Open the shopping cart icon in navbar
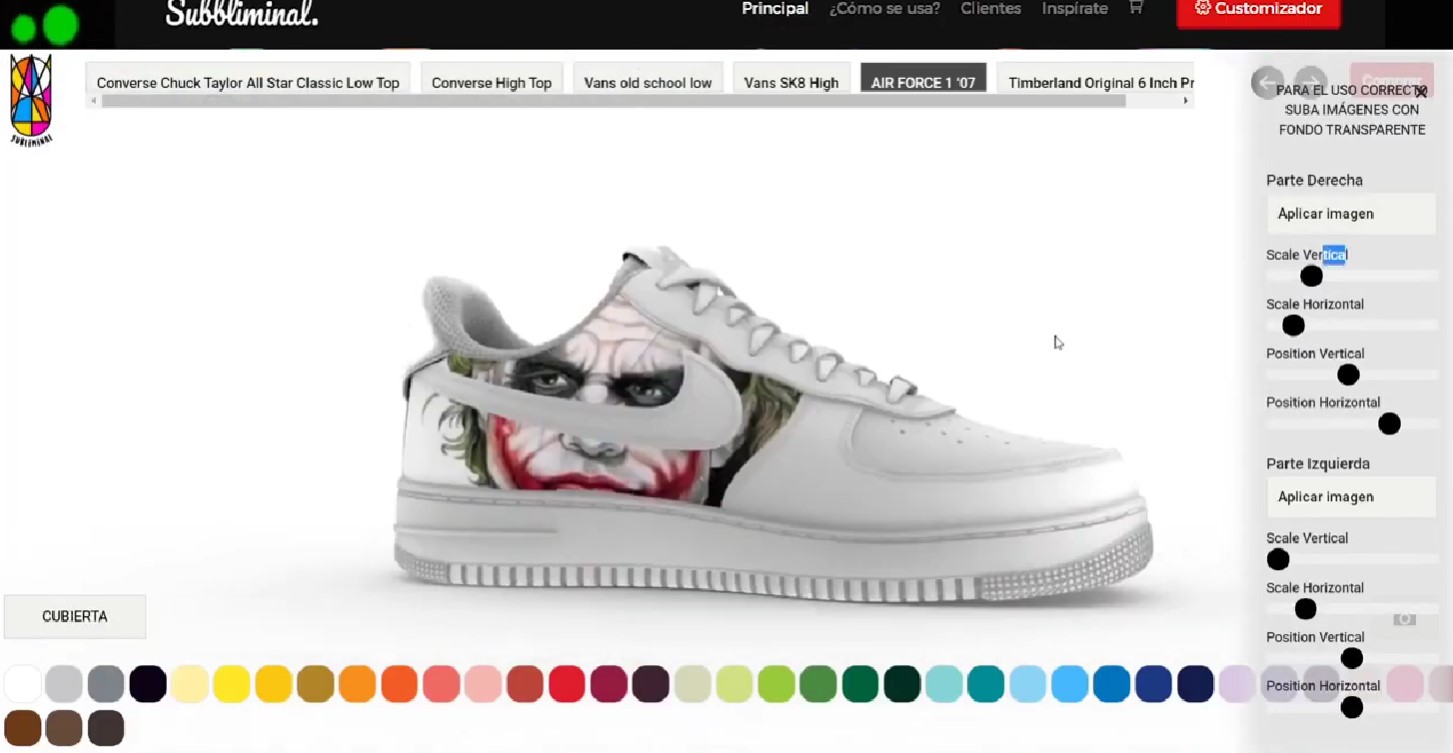The width and height of the screenshot is (1453, 753). tap(1135, 9)
